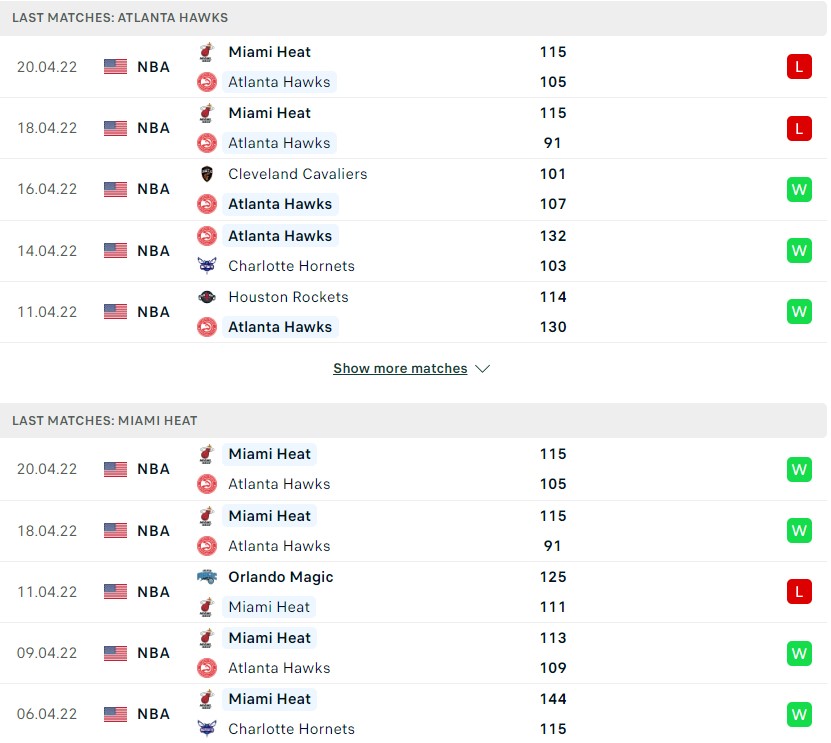The image size is (831, 743).
Task: Click US flag beside the 16.04.22 match
Action: (116, 189)
